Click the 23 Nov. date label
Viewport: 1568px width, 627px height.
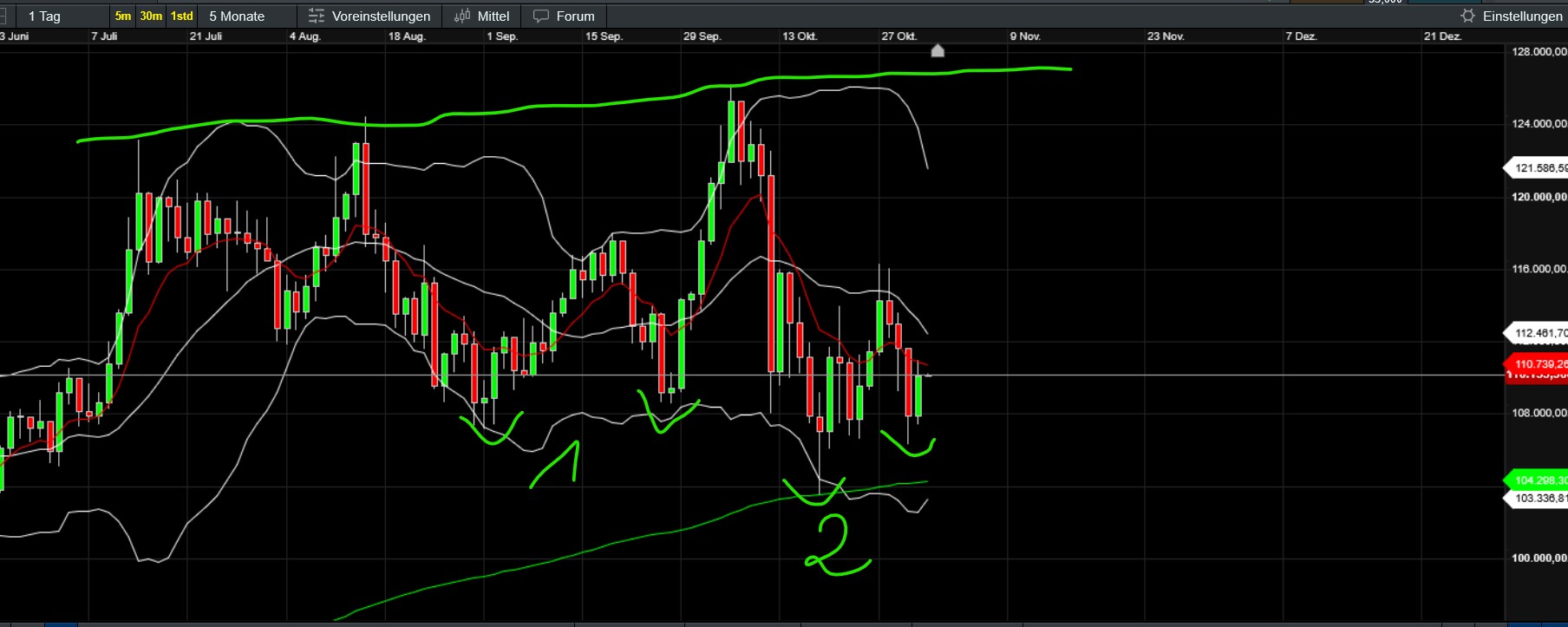point(1166,36)
